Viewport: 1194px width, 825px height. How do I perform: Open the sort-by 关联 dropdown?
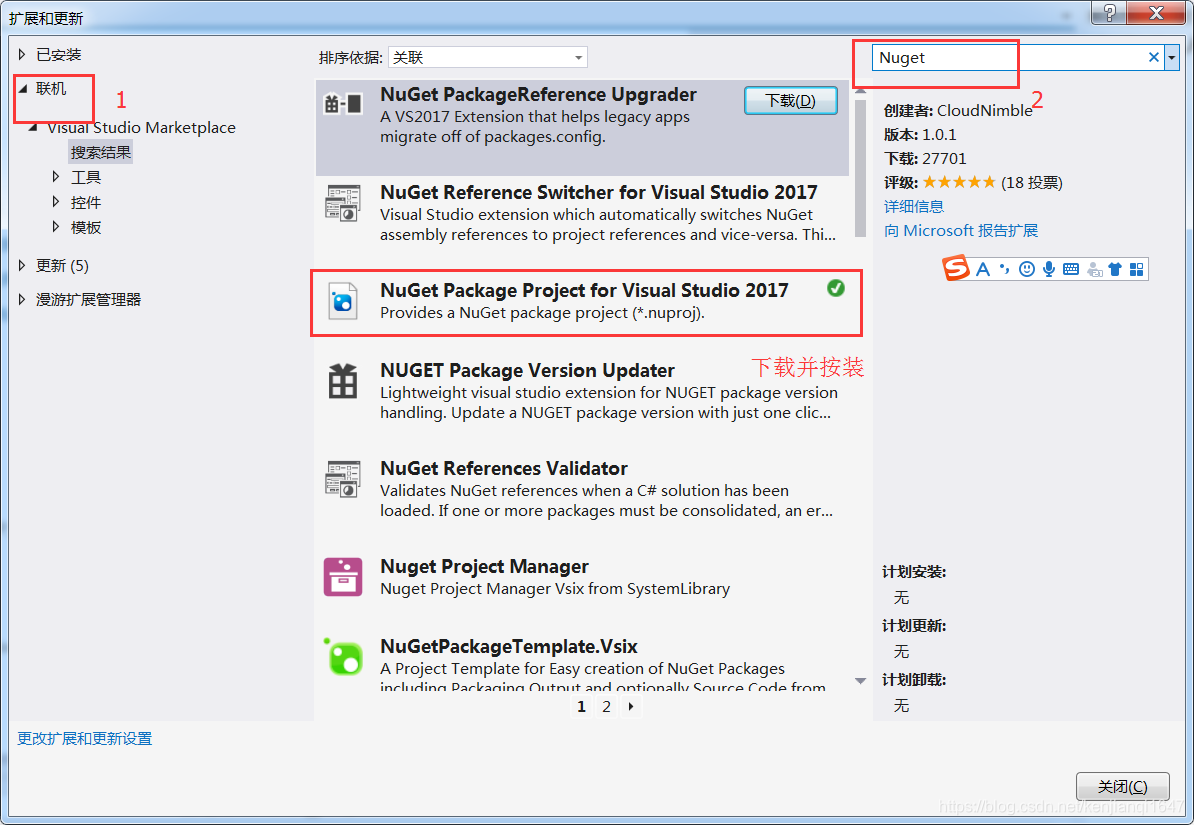coord(487,57)
